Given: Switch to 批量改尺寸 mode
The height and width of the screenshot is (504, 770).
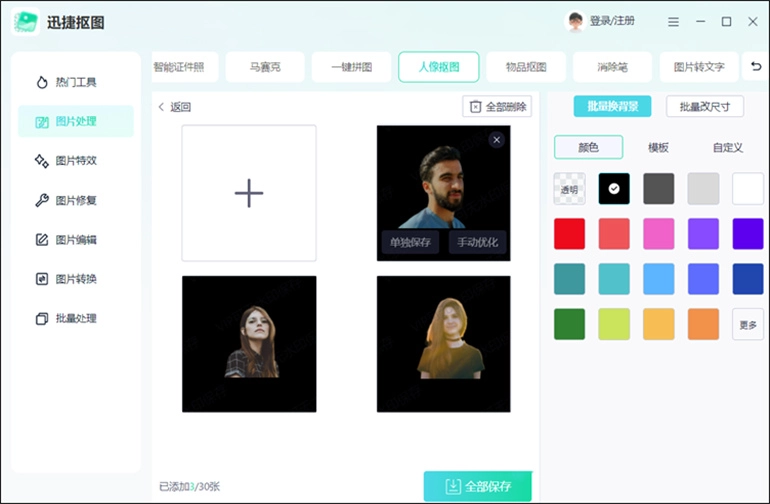Looking at the screenshot, I should click(704, 107).
